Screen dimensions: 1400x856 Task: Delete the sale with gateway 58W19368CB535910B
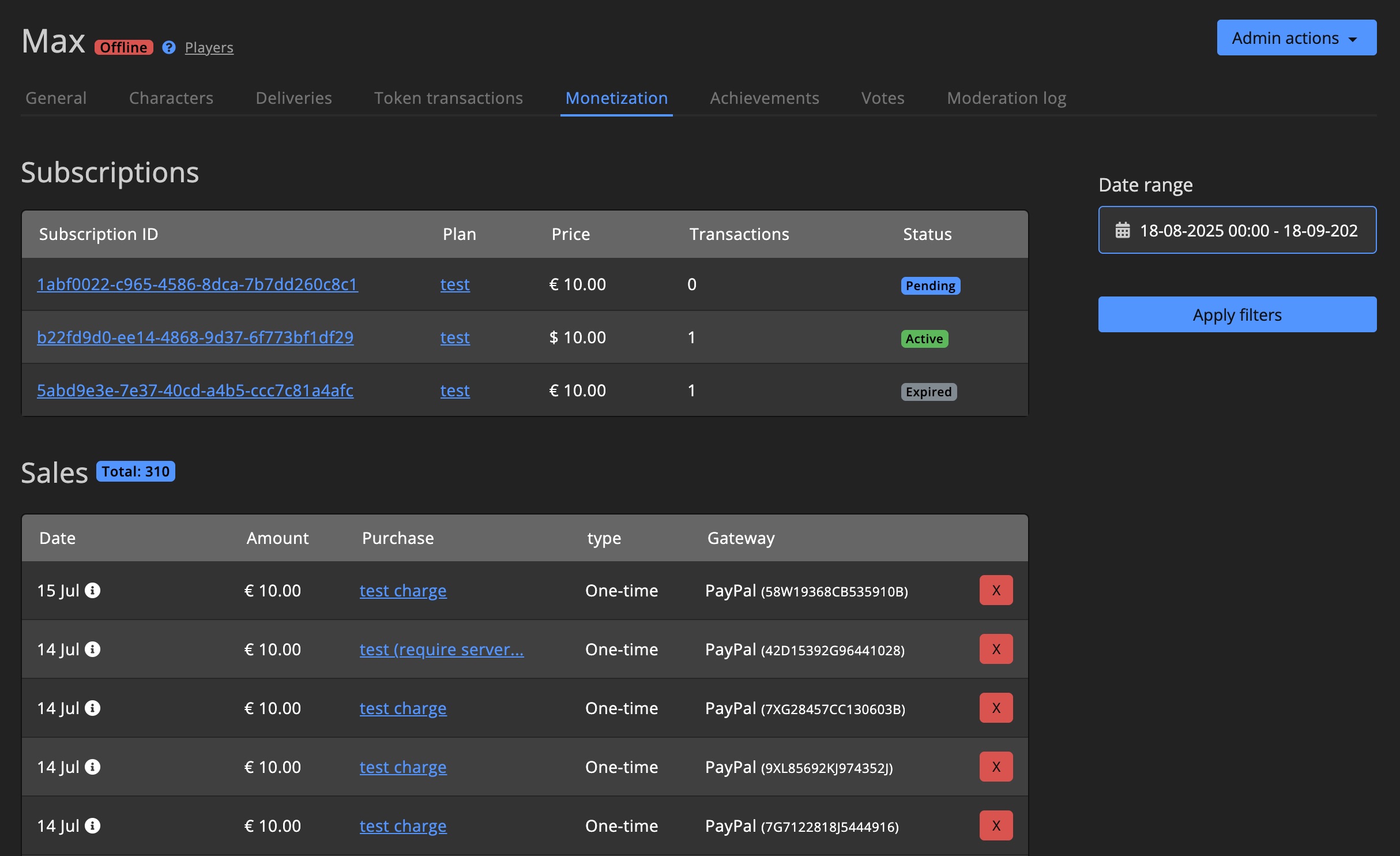coord(996,590)
